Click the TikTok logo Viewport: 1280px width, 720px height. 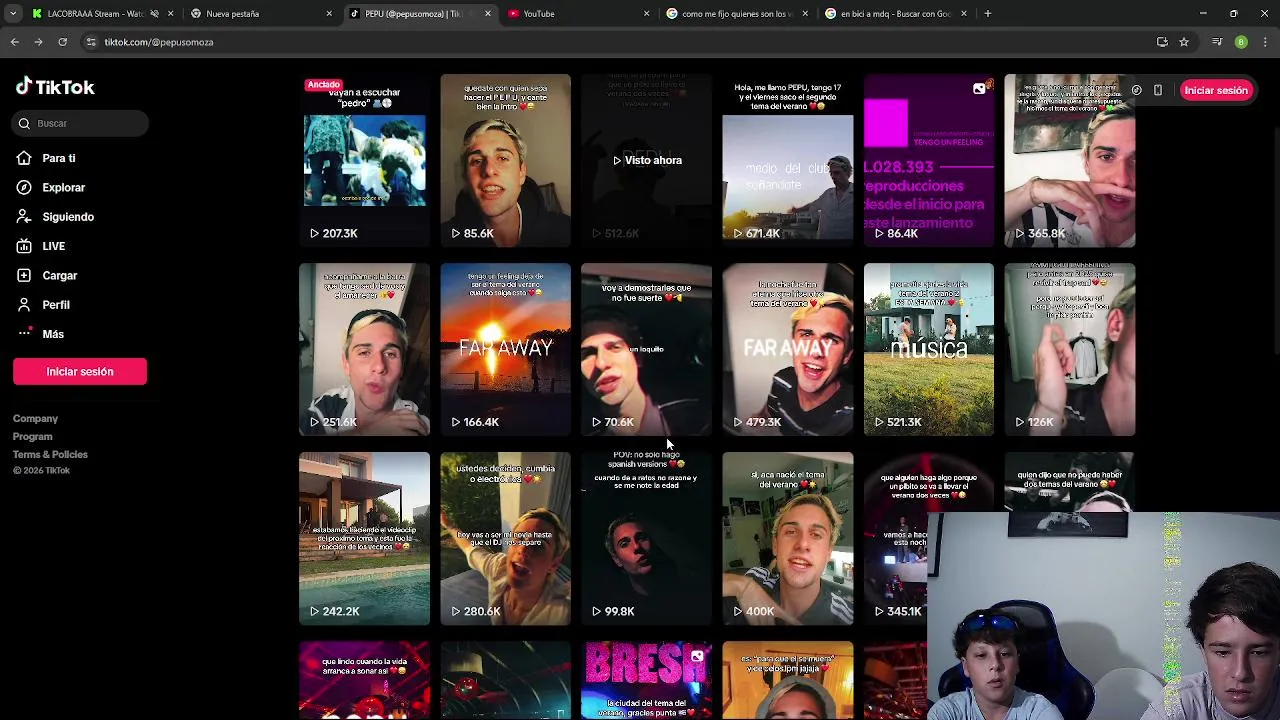pos(55,87)
